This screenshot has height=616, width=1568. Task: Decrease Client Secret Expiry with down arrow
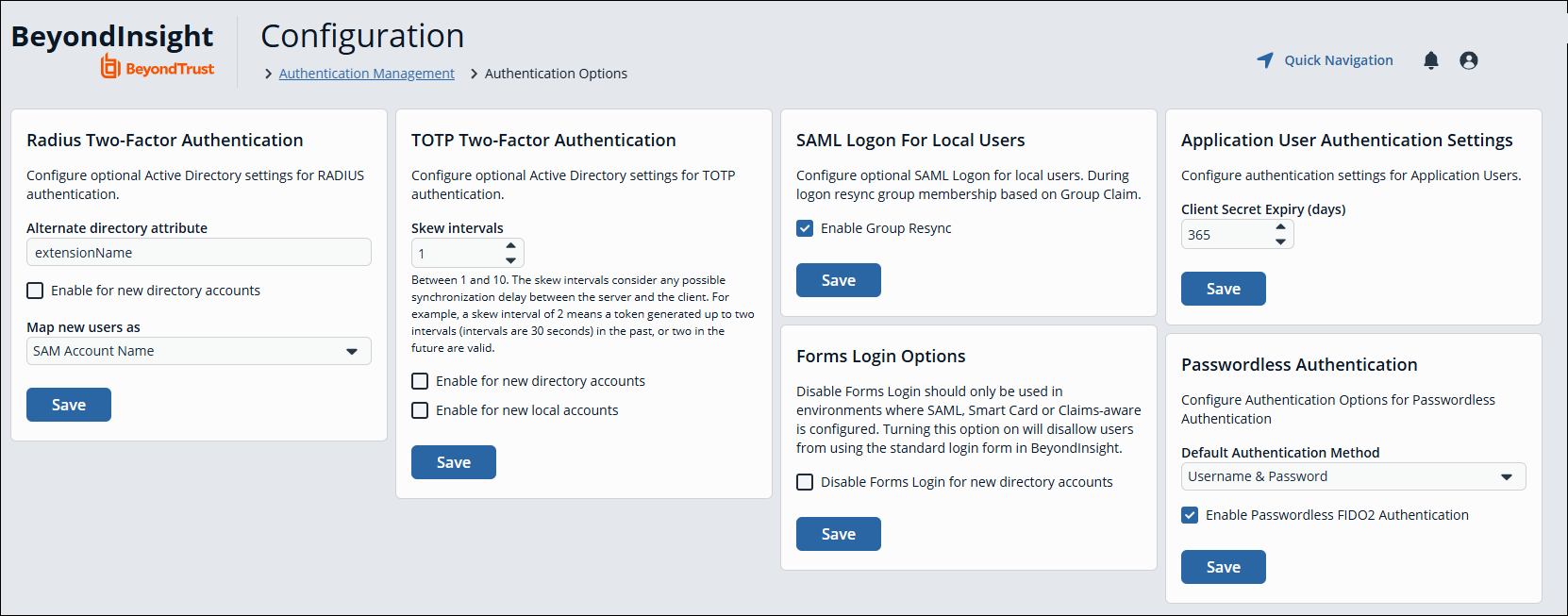(1280, 242)
